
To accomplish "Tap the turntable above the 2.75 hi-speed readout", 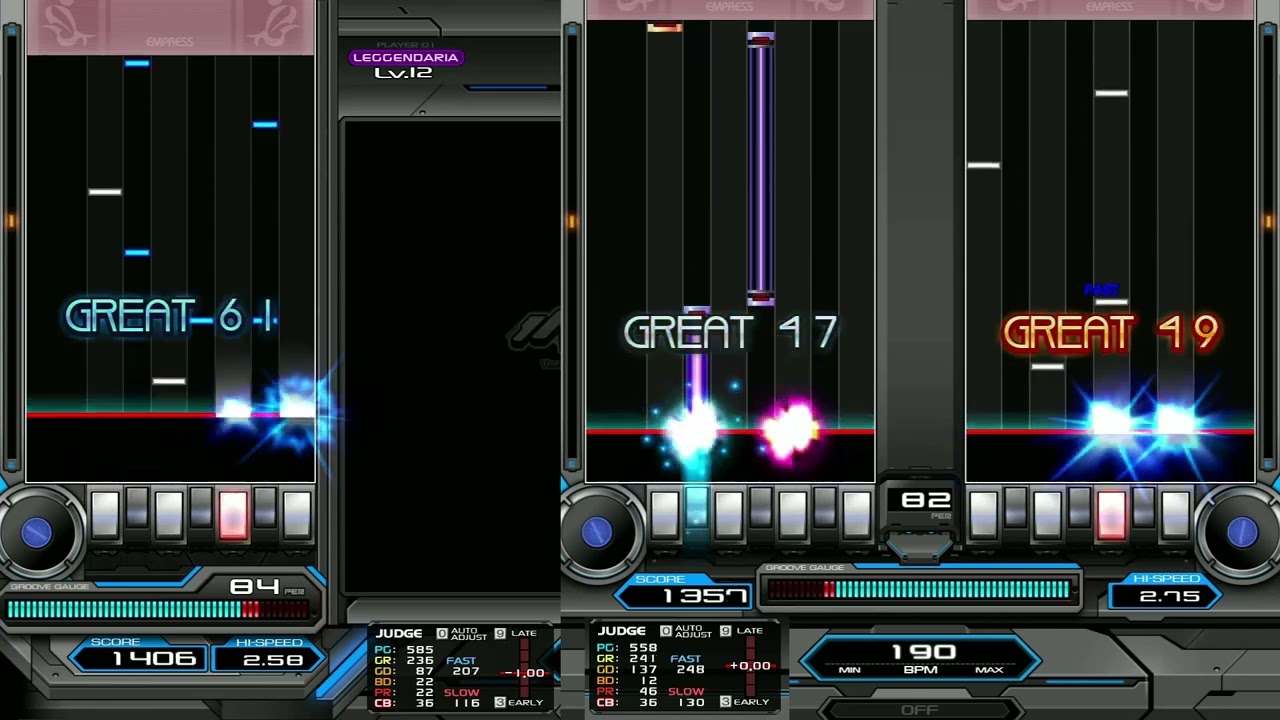I will (1241, 532).
